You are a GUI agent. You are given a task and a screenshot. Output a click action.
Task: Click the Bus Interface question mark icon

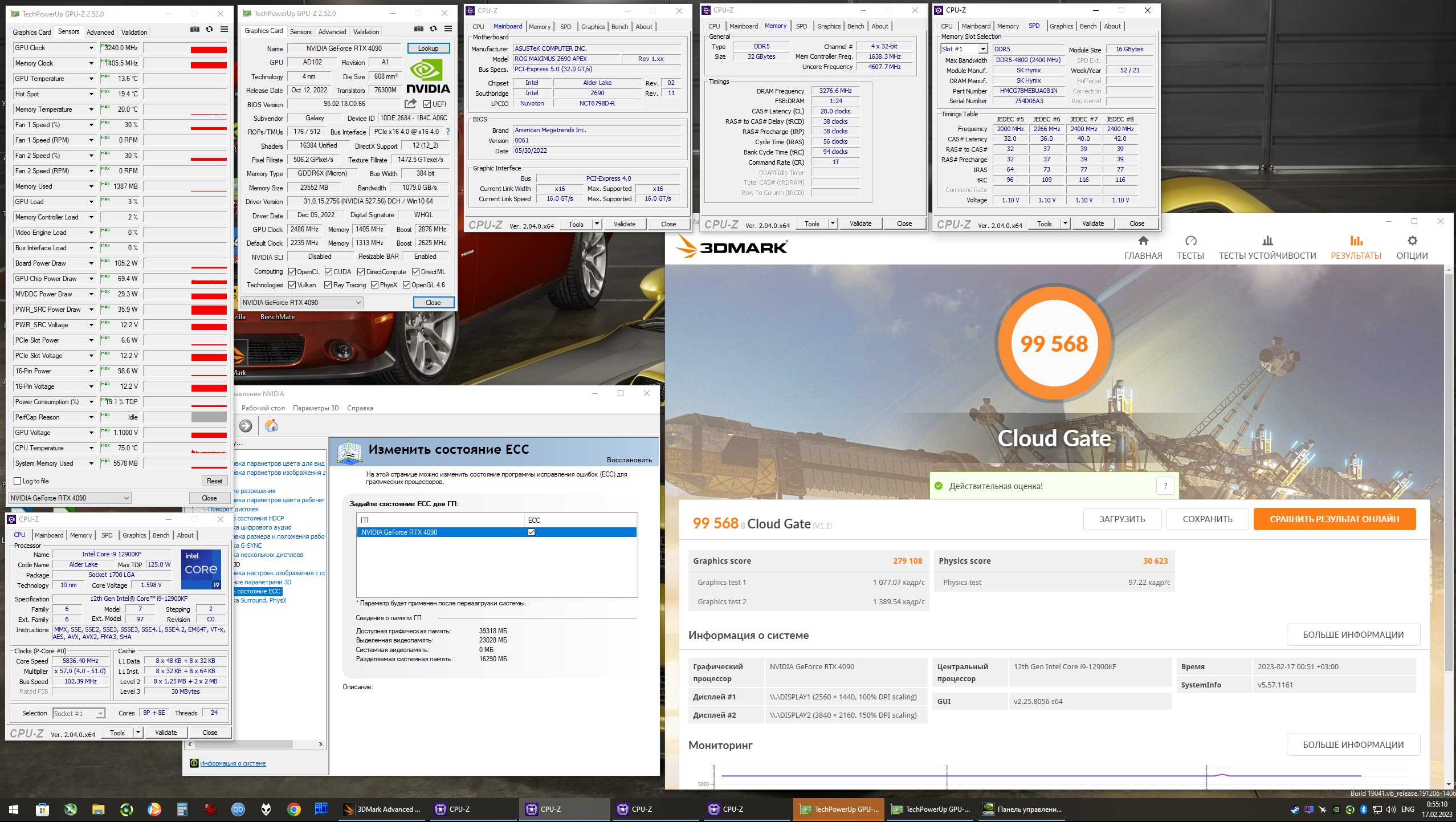click(448, 132)
